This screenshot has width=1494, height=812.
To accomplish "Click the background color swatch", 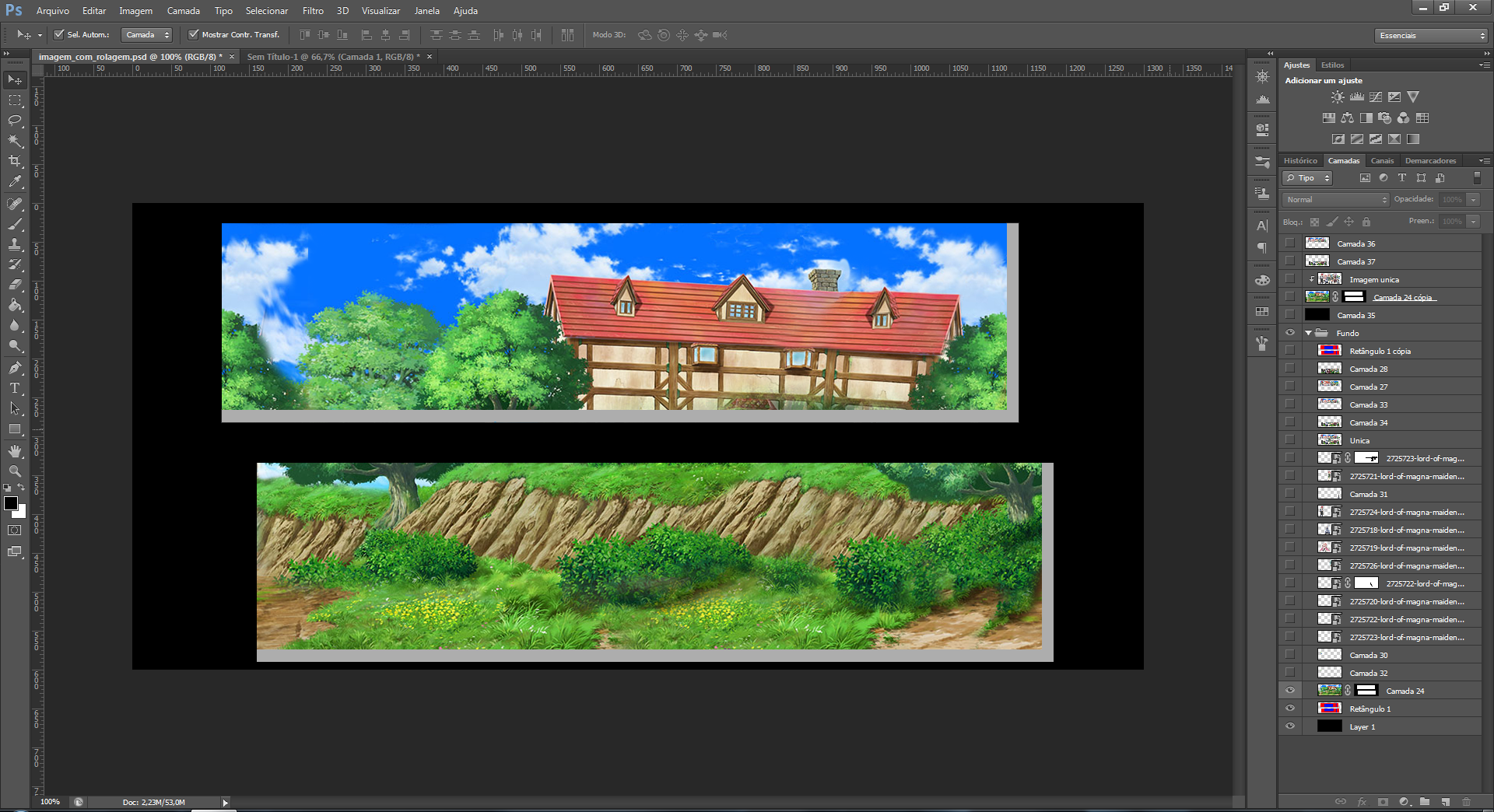I will point(21,513).
